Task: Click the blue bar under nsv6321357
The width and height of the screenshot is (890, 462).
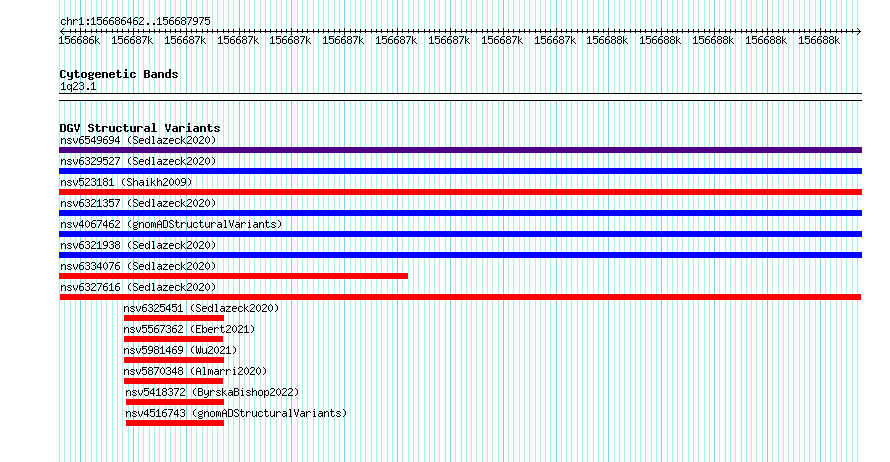Action: tap(460, 213)
